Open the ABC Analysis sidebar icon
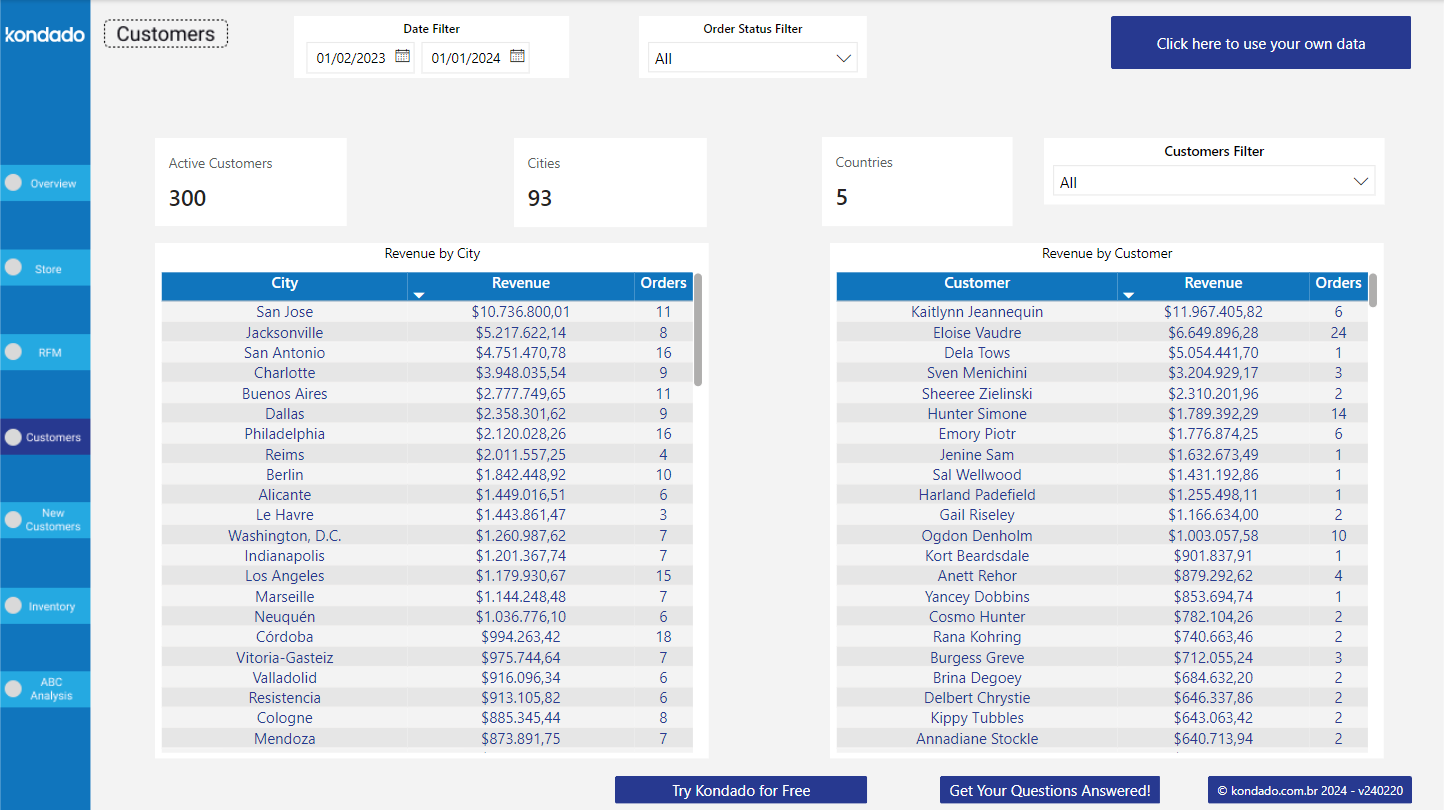Viewport: 1444px width, 811px height. click(x=14, y=688)
